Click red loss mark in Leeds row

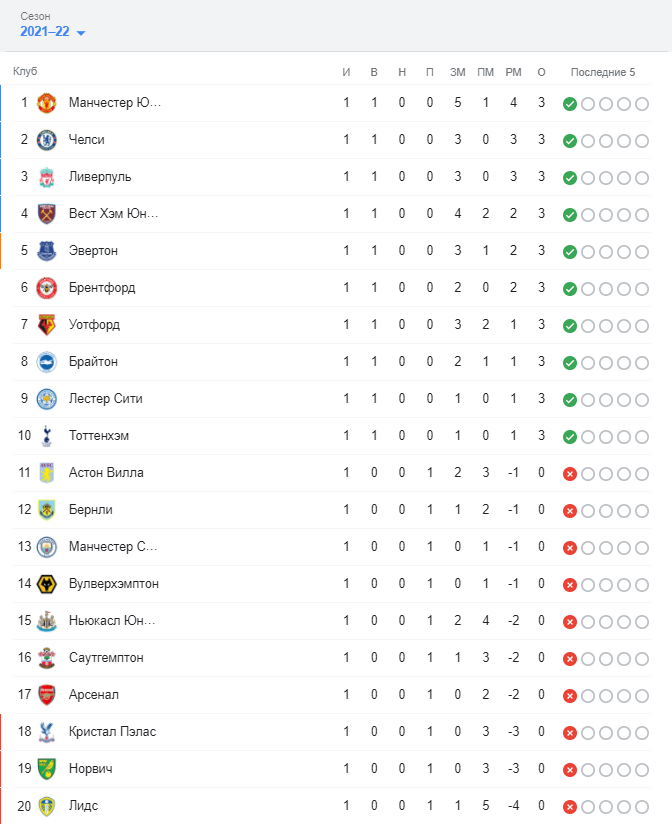(x=570, y=807)
